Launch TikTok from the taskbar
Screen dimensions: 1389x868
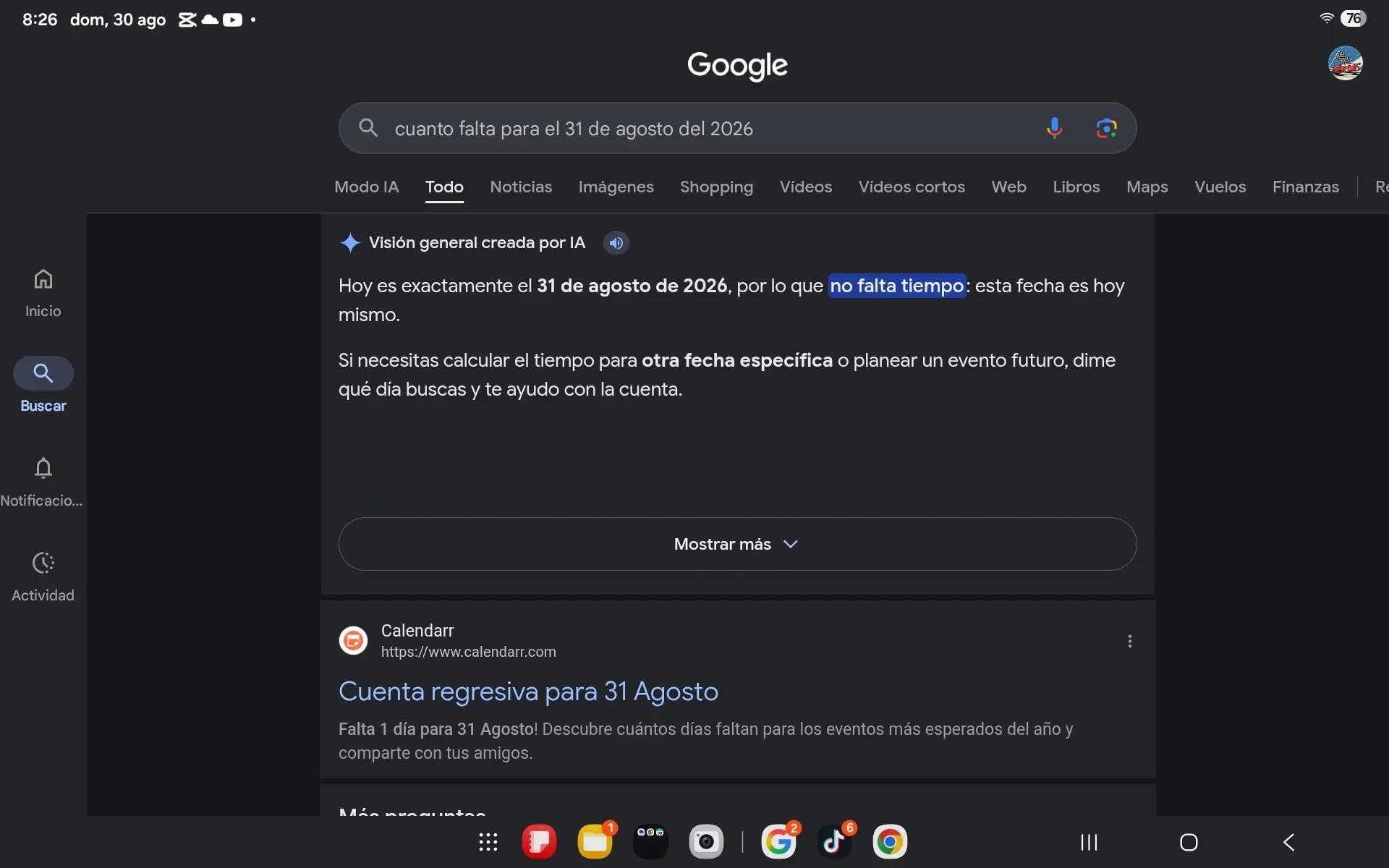[834, 842]
